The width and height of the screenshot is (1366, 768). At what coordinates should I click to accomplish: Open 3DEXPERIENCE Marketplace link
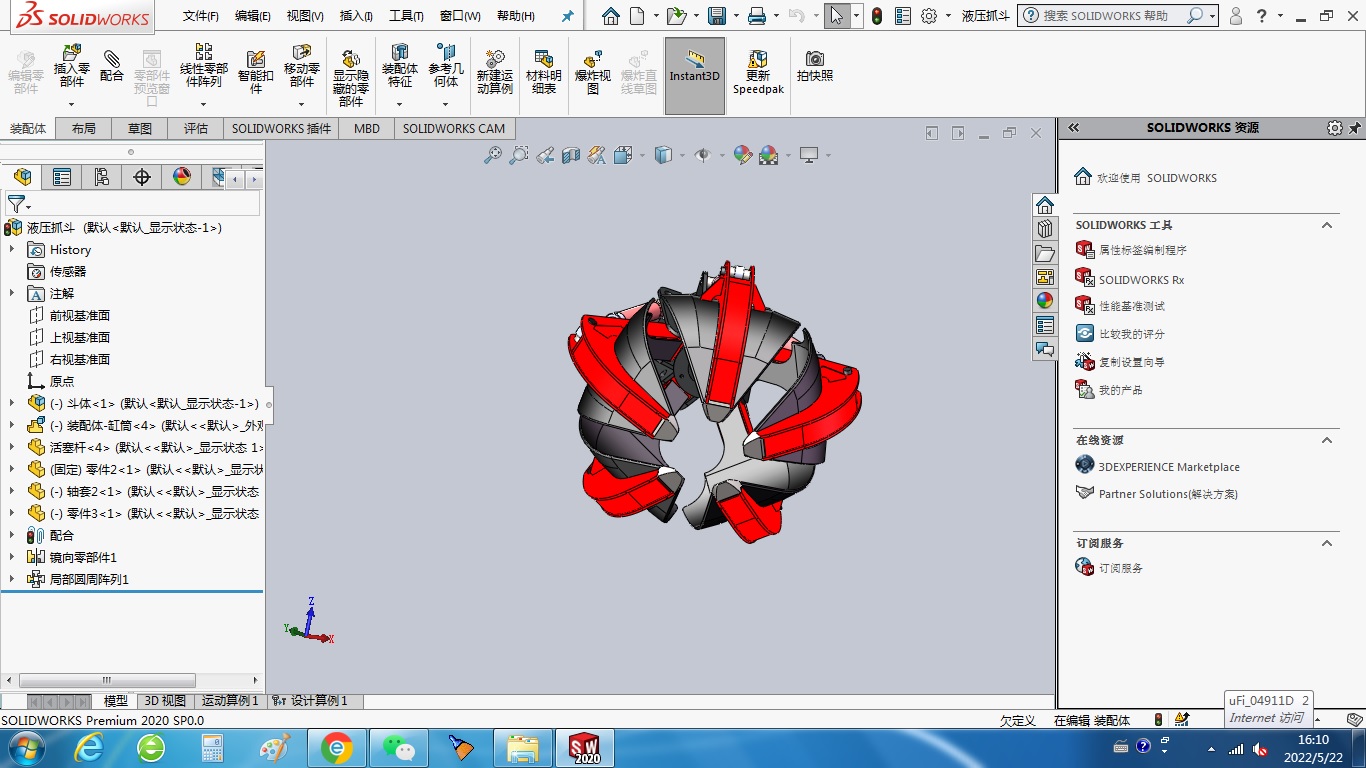point(1169,467)
